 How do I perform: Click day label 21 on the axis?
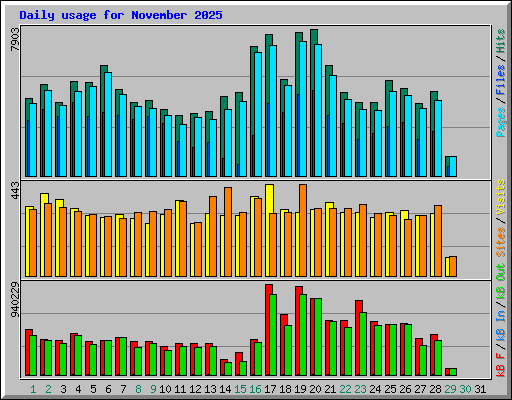coord(330,389)
